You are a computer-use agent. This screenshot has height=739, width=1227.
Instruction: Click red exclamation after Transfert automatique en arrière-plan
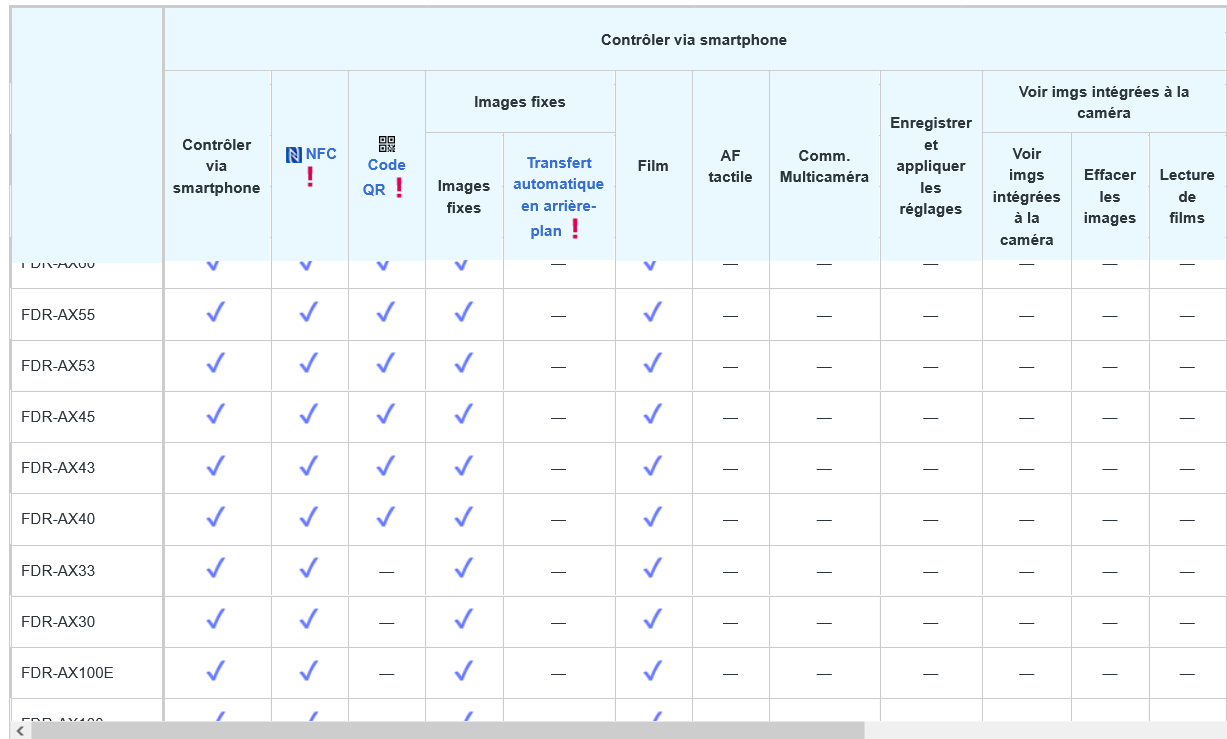pos(575,229)
